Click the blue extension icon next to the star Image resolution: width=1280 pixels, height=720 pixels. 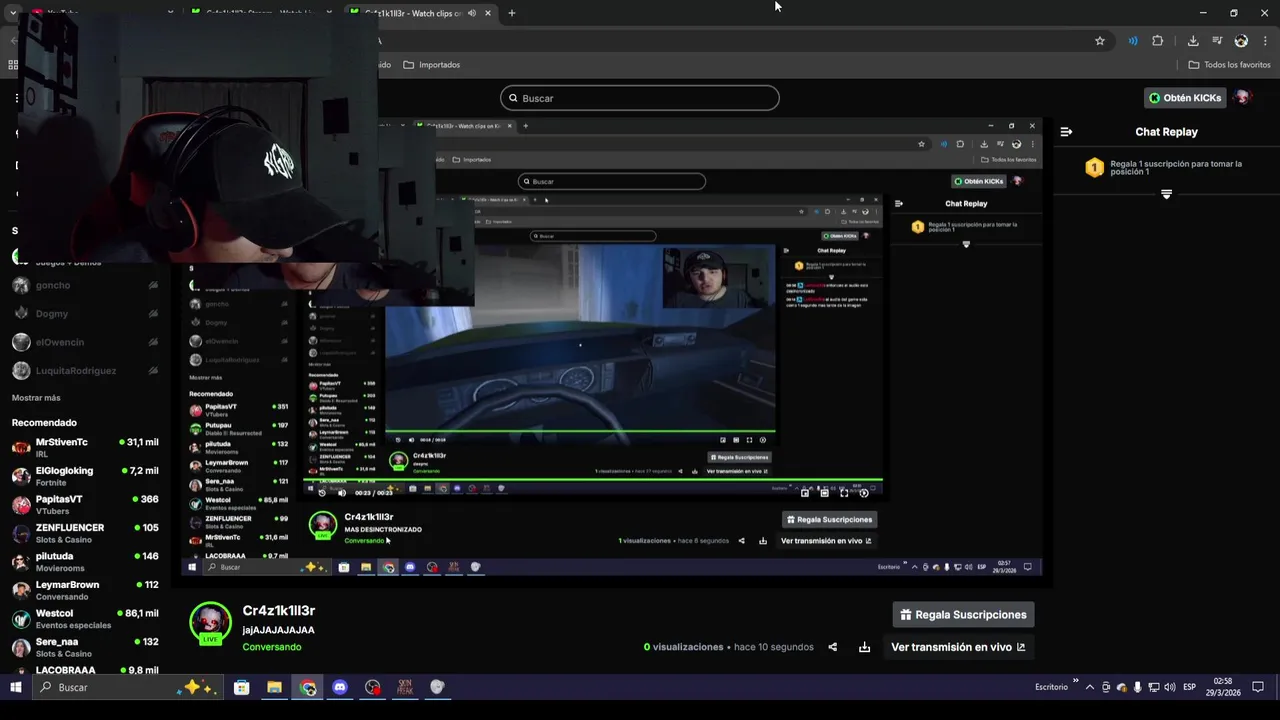[1133, 41]
